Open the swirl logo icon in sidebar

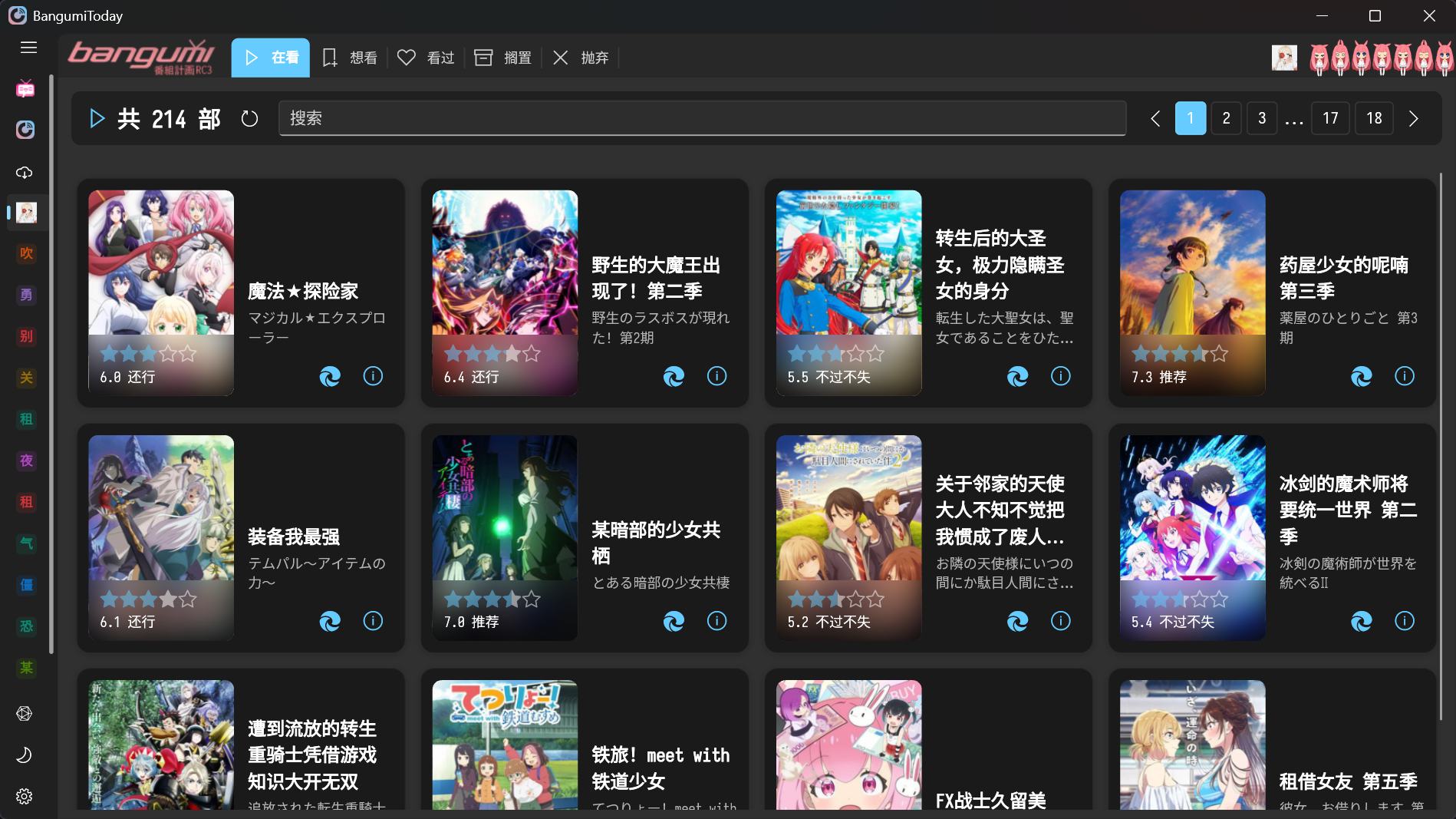25,130
